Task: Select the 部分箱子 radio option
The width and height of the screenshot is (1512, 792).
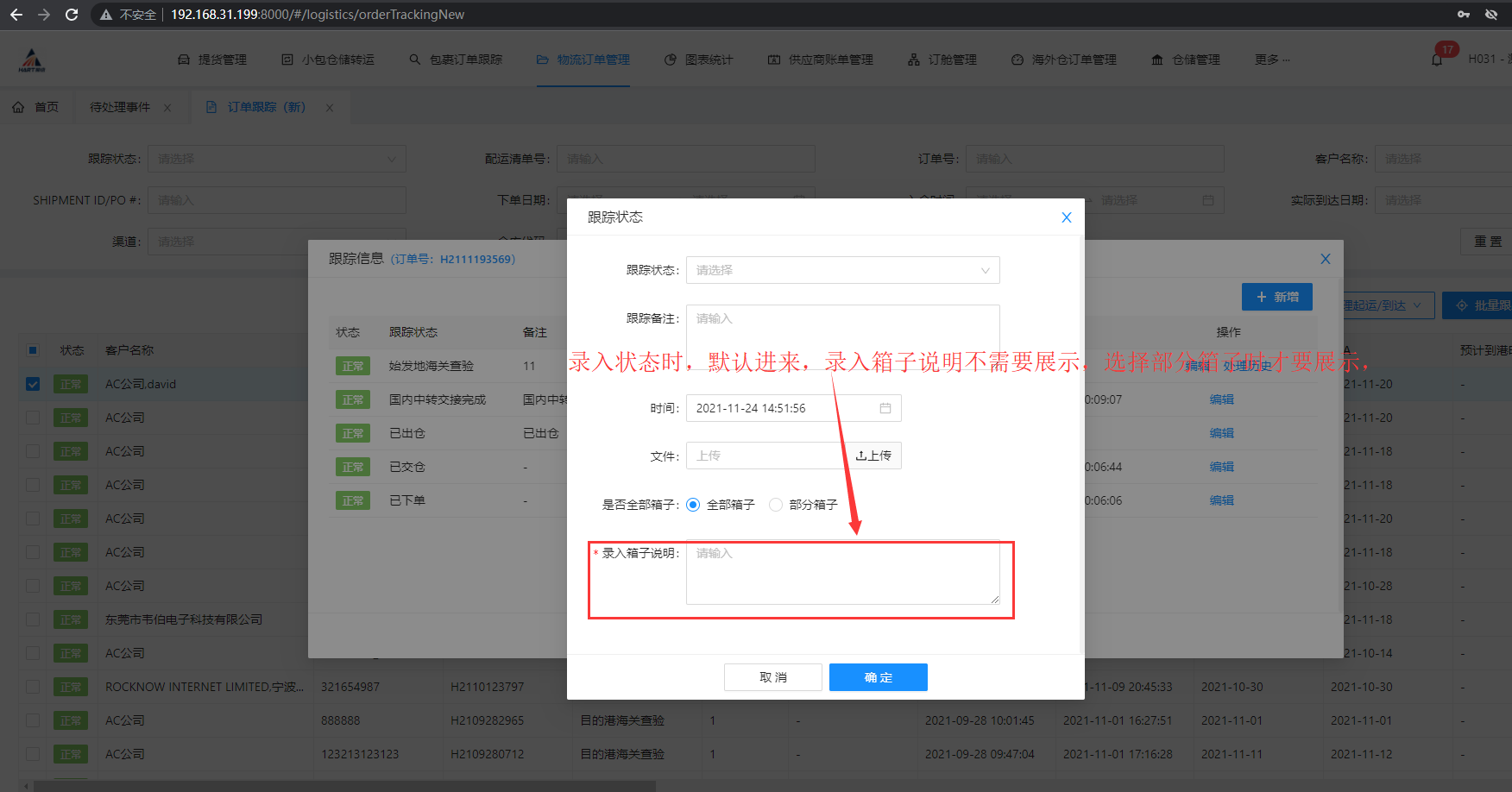Action: pyautogui.click(x=776, y=505)
